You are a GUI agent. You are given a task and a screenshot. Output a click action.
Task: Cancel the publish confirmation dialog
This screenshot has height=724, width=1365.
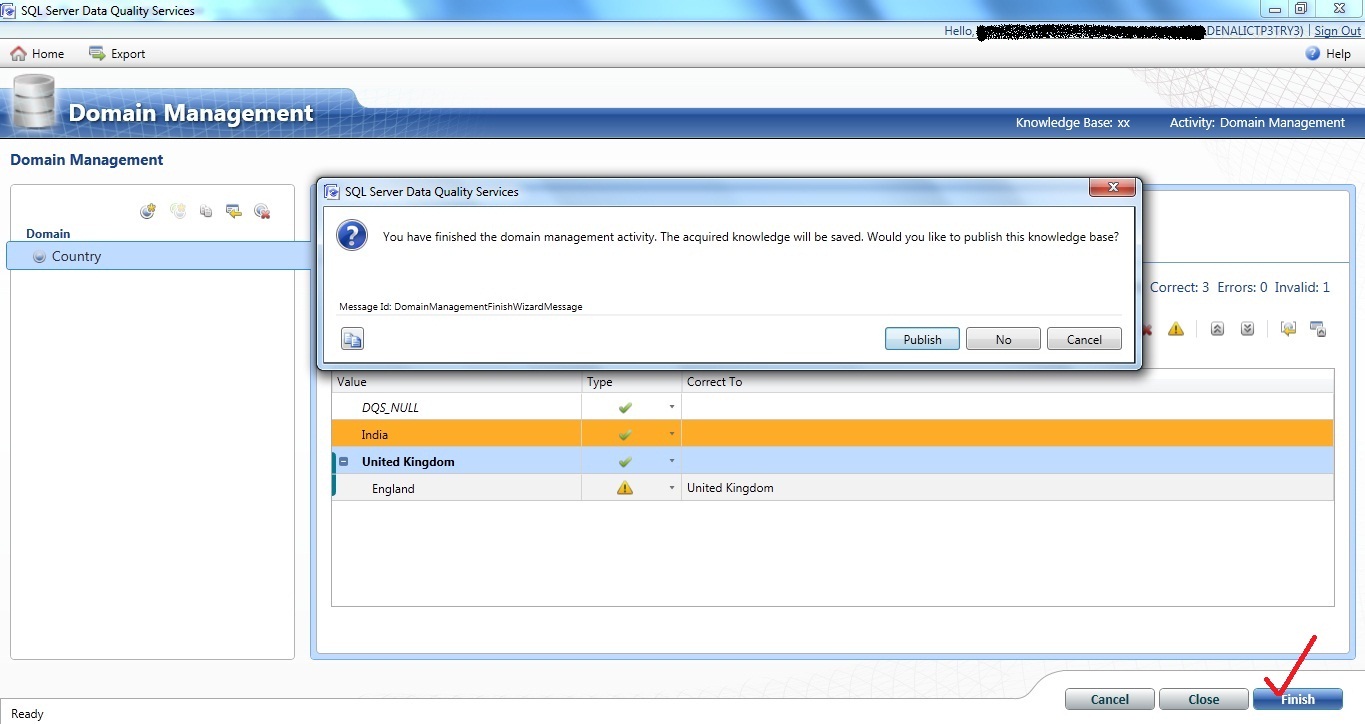[x=1084, y=339]
